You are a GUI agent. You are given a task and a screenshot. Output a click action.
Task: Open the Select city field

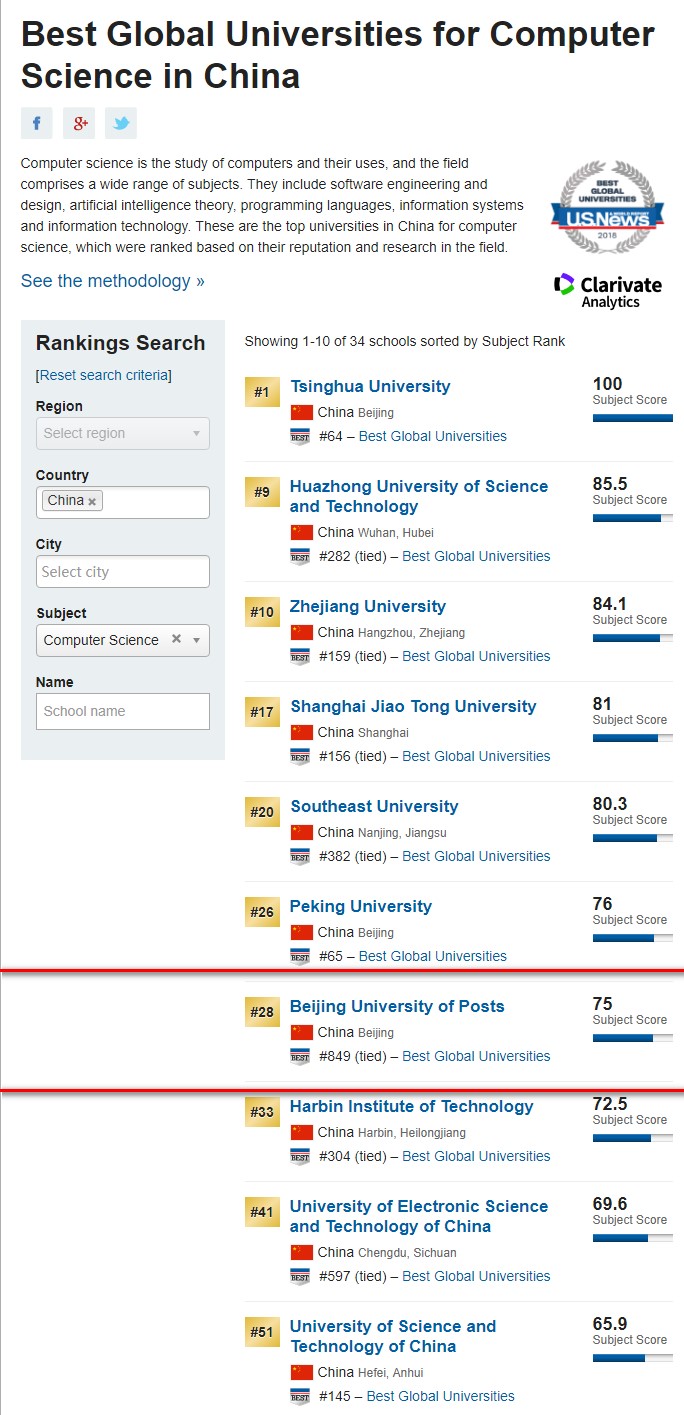123,571
